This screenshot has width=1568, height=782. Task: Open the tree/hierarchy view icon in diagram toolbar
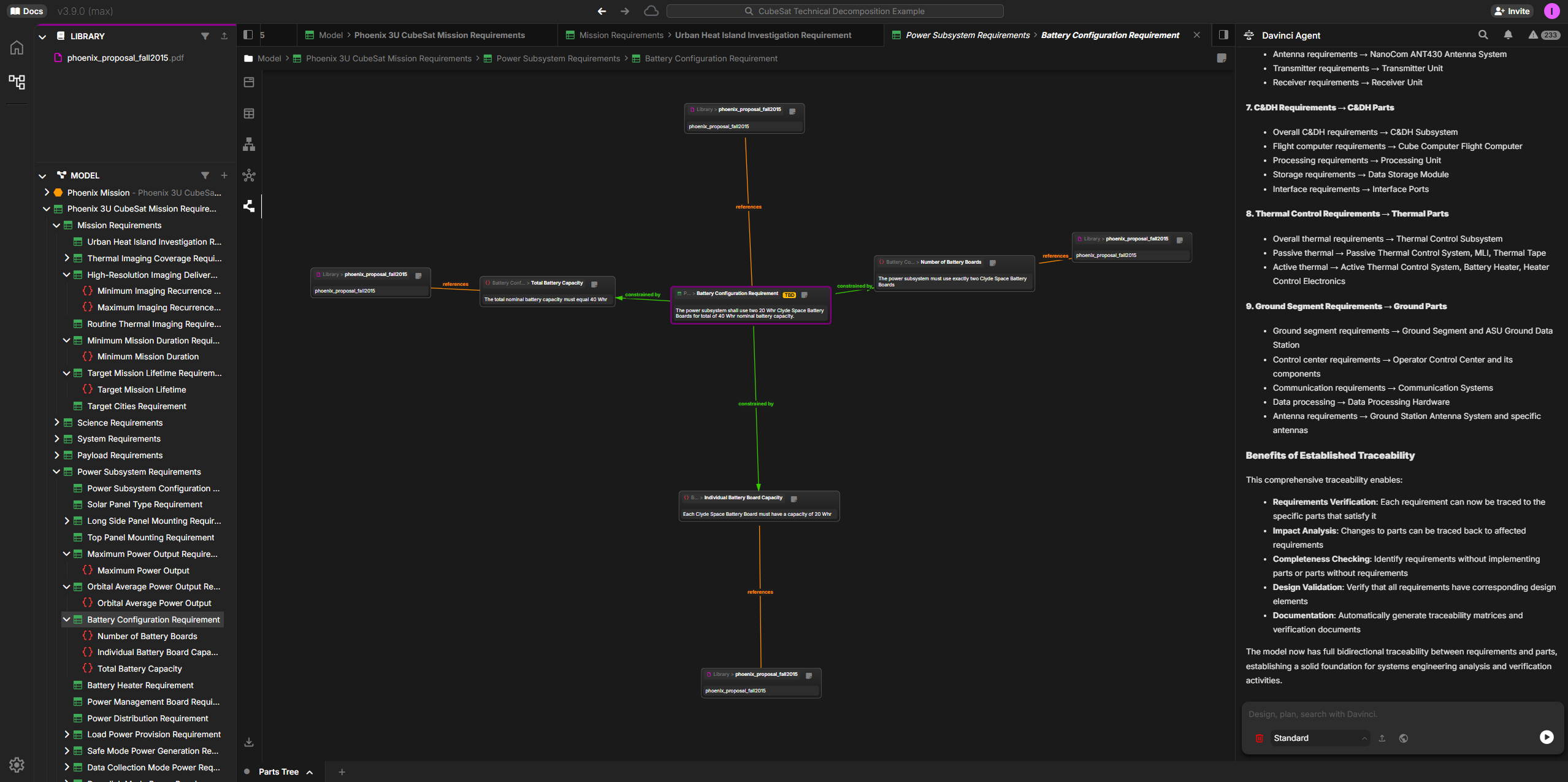click(x=249, y=144)
